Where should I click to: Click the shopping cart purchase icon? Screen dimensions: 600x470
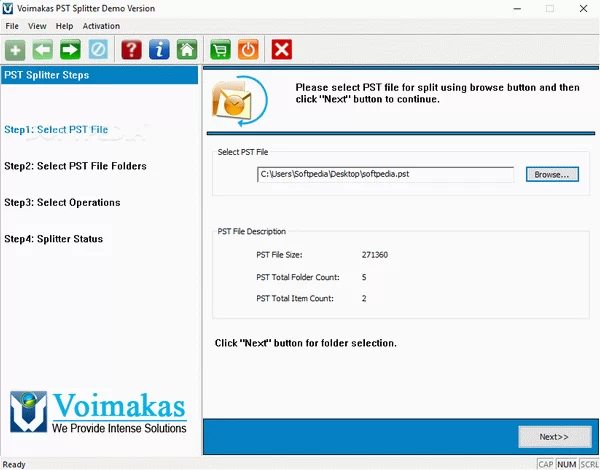pos(220,48)
